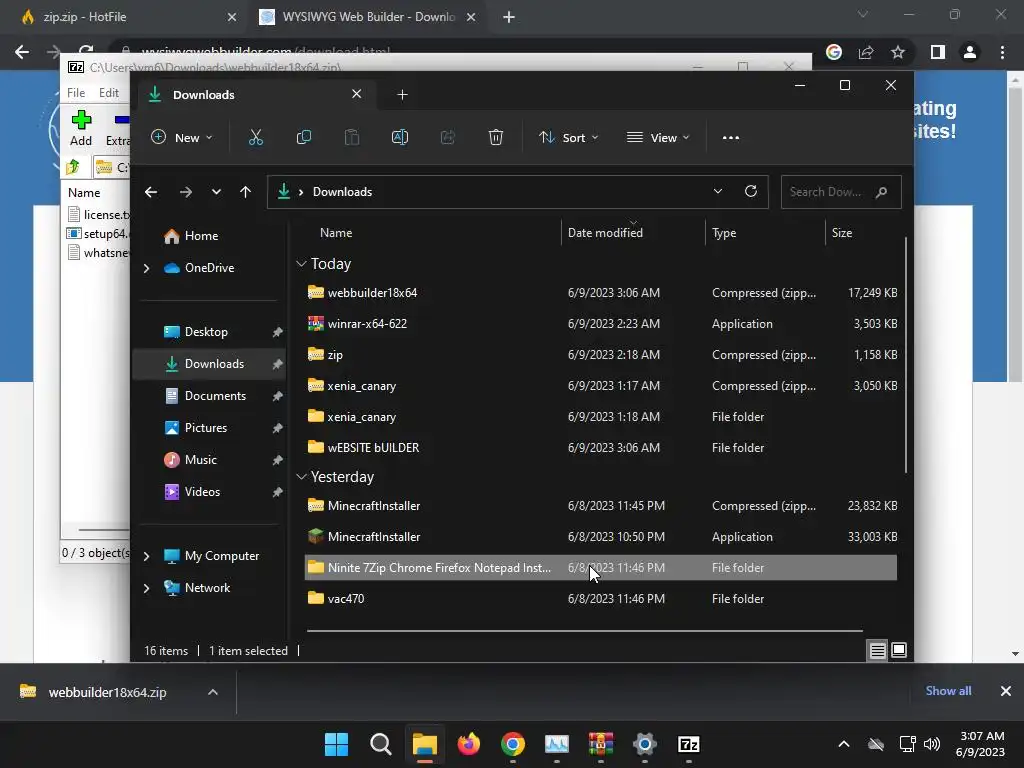
Task: Switch to details view layout icon
Action: click(878, 650)
